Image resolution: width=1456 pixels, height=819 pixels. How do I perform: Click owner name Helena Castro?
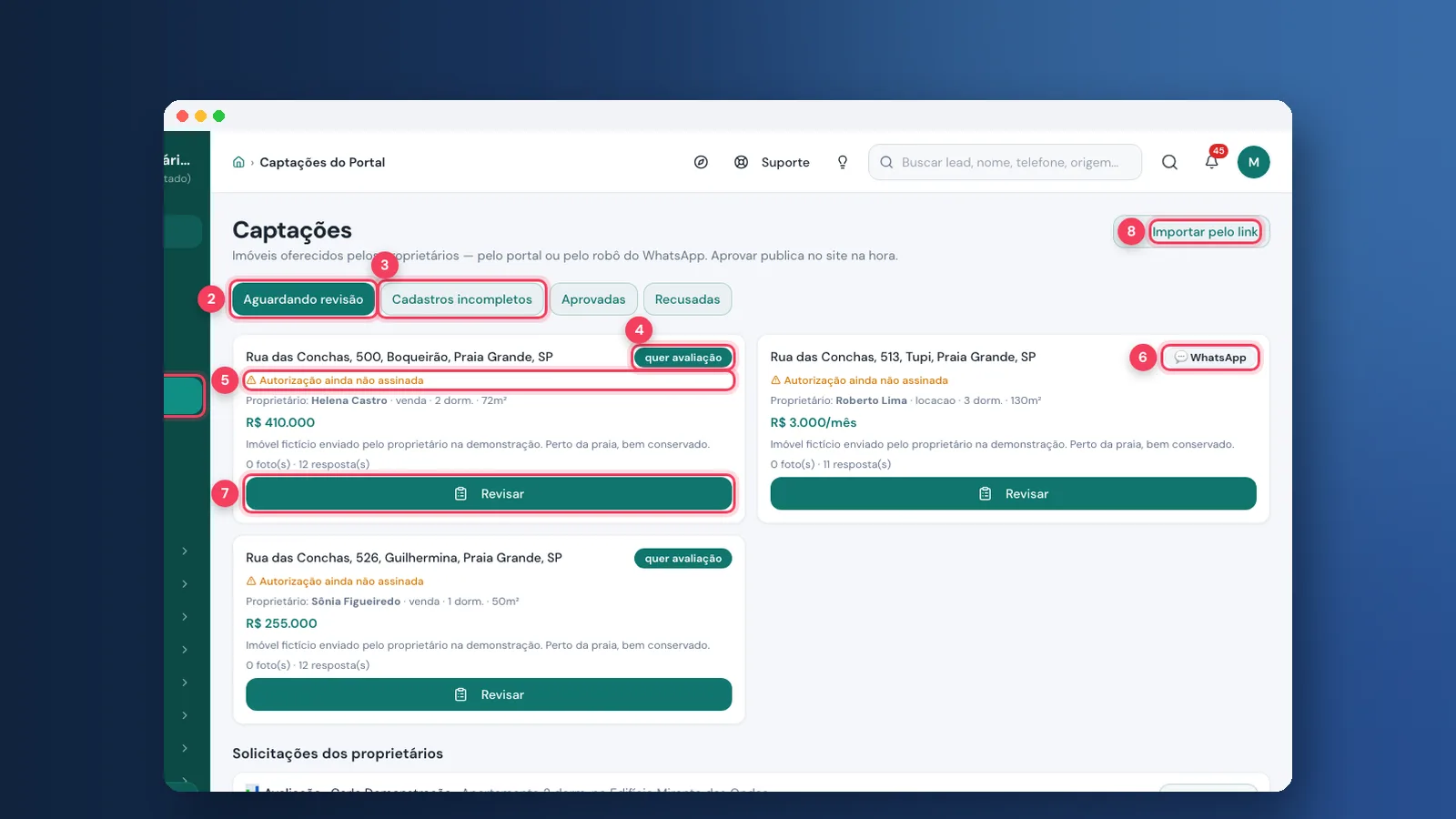pyautogui.click(x=349, y=400)
